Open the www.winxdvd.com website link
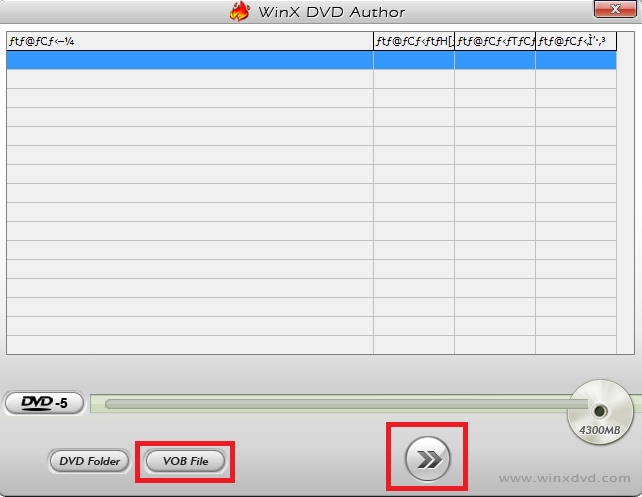 coord(564,478)
